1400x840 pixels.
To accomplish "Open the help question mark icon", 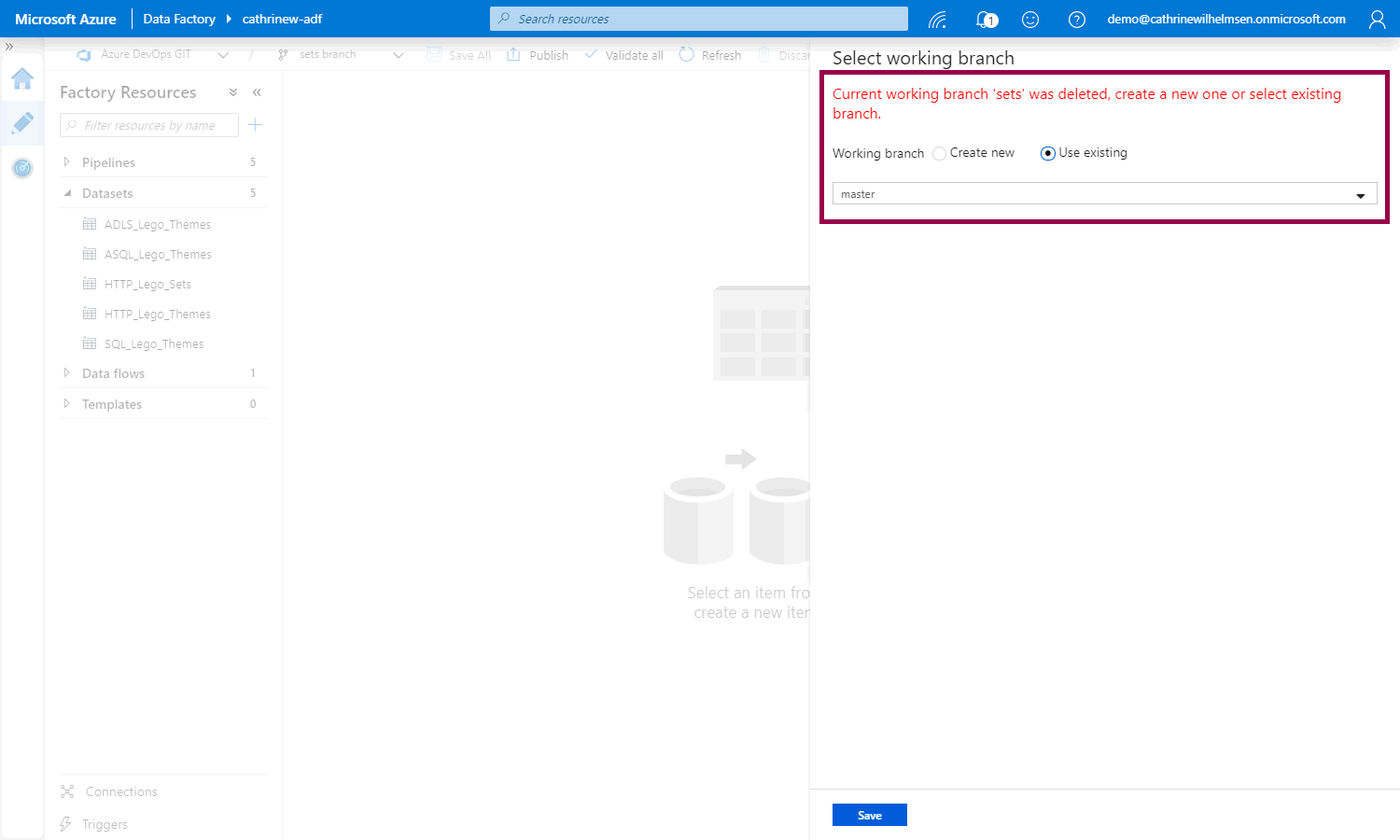I will coord(1076,20).
